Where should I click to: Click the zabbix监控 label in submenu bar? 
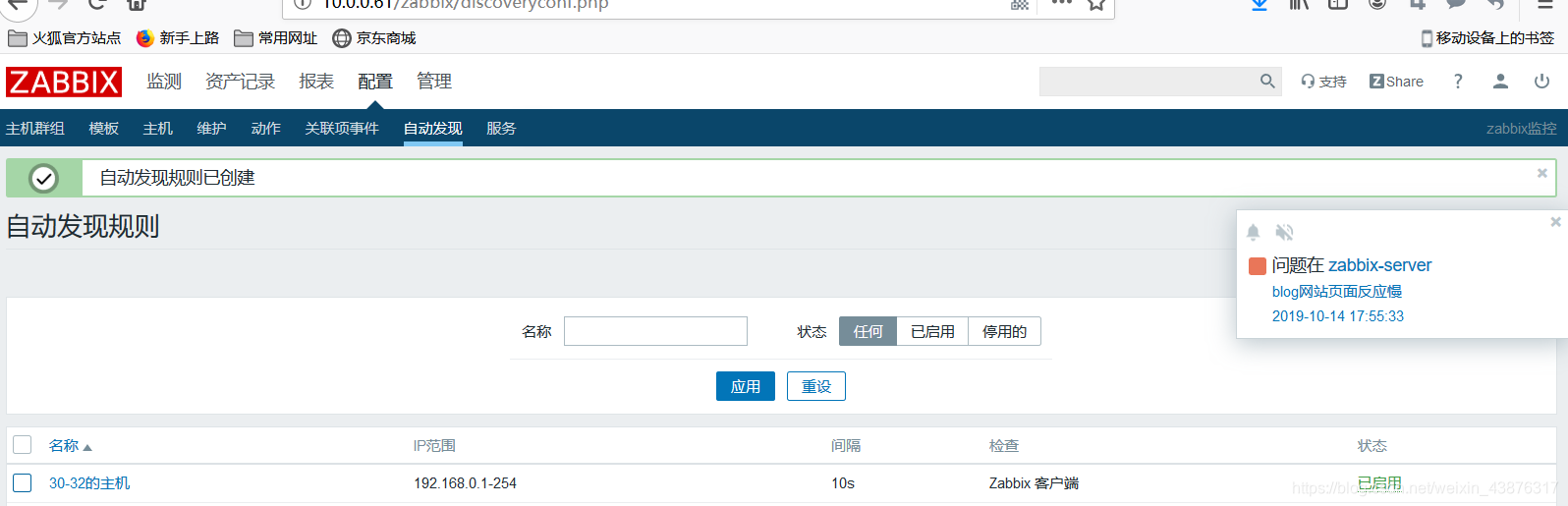coord(1521,129)
